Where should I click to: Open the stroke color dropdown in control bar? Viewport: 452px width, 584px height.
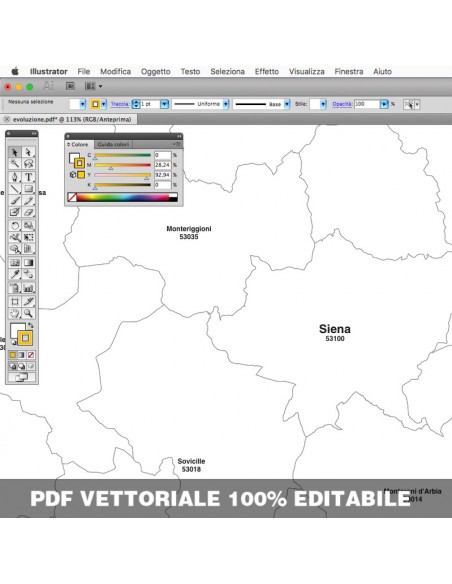coord(104,104)
